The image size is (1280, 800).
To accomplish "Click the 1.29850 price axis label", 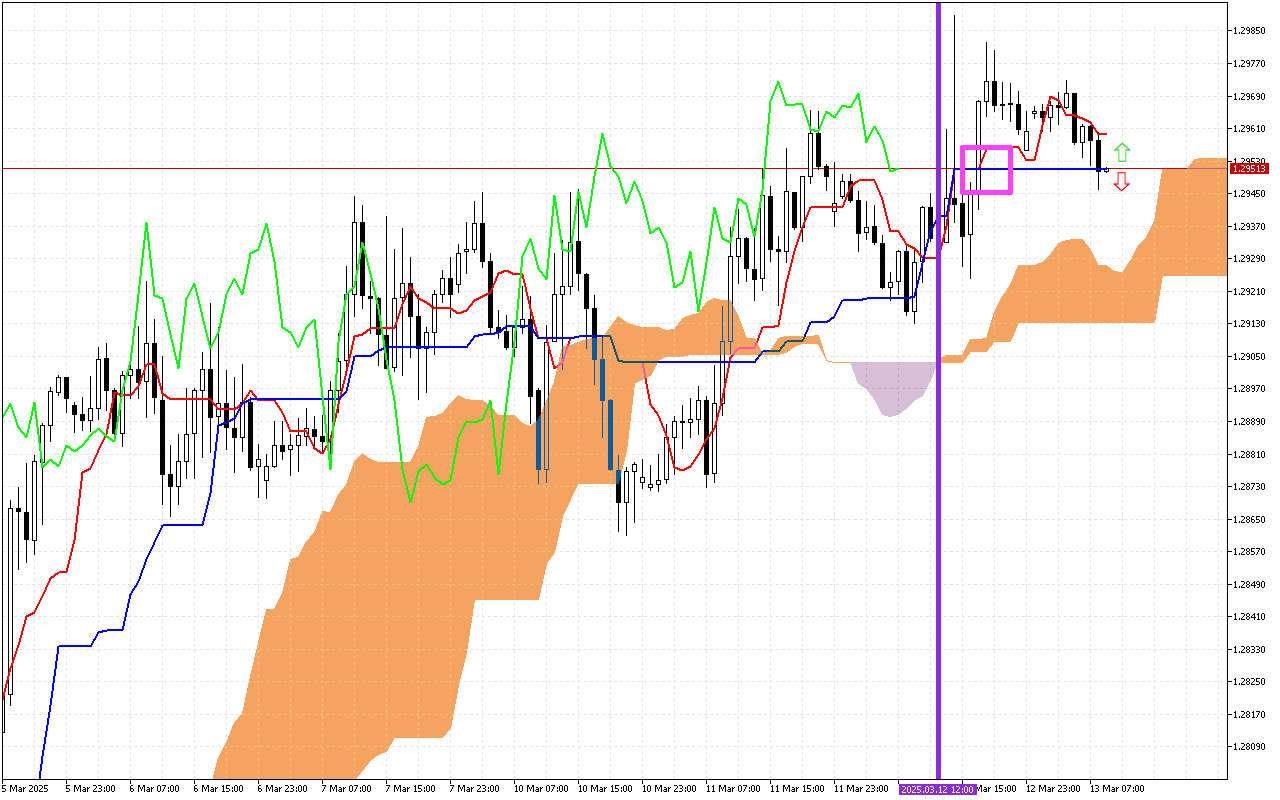I will point(1250,32).
